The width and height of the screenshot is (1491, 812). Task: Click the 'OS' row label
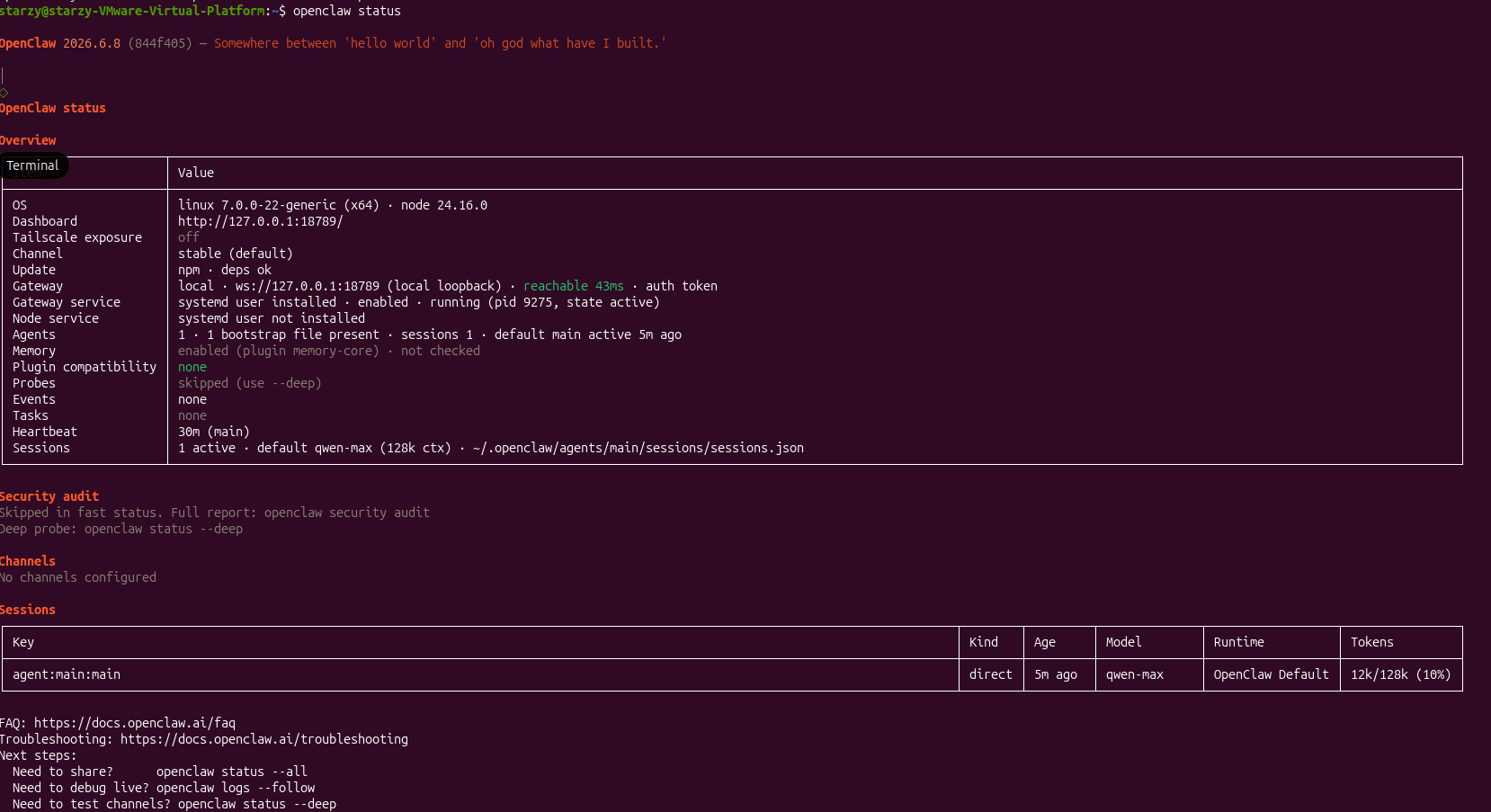[20, 205]
